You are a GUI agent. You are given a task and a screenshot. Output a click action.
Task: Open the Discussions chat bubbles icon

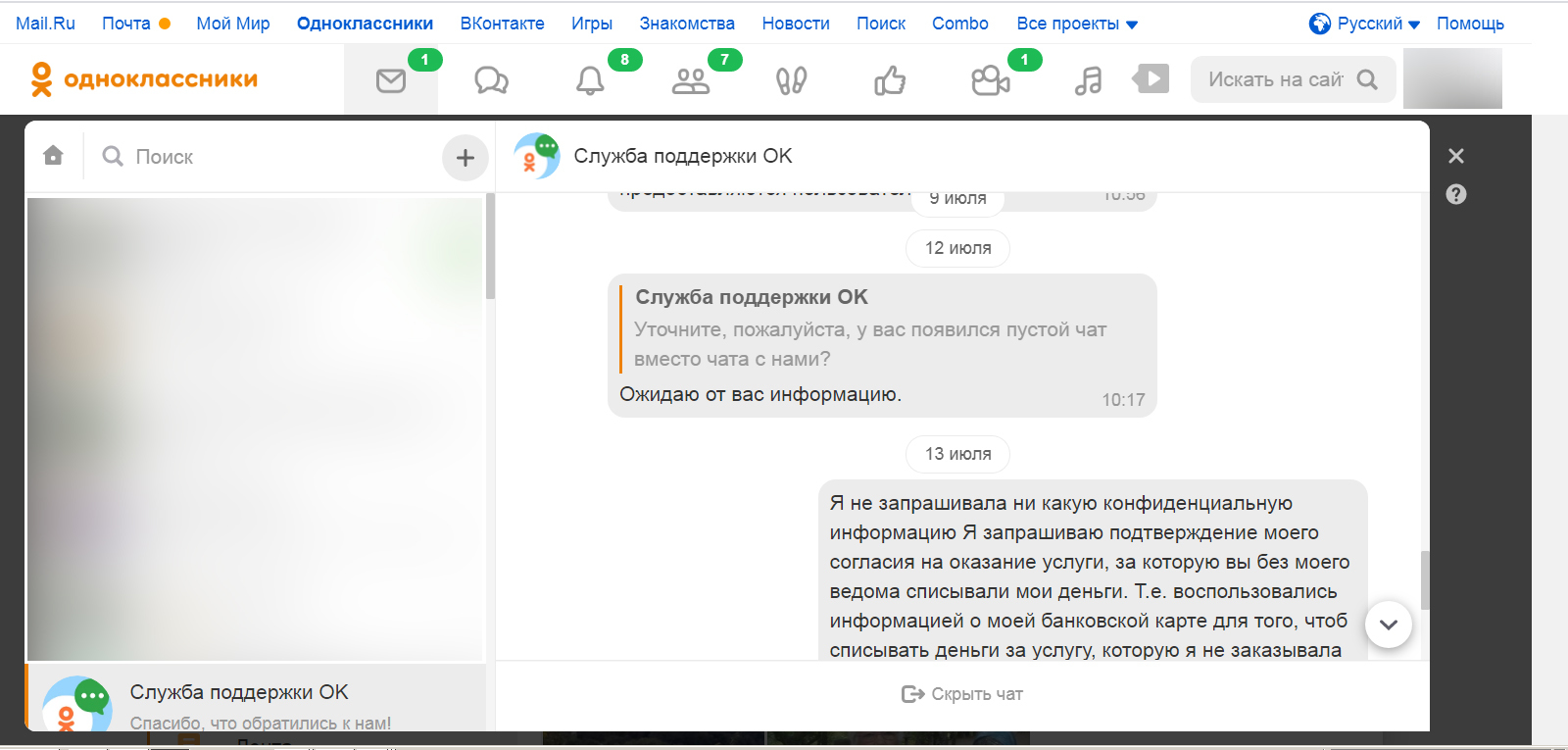491,80
